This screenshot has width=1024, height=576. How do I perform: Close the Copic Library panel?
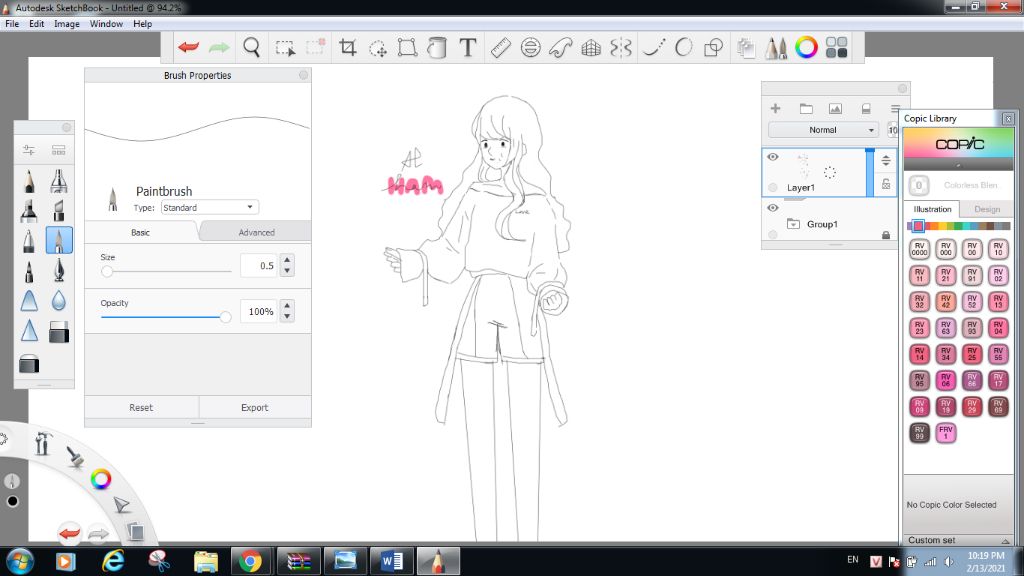coord(1008,118)
